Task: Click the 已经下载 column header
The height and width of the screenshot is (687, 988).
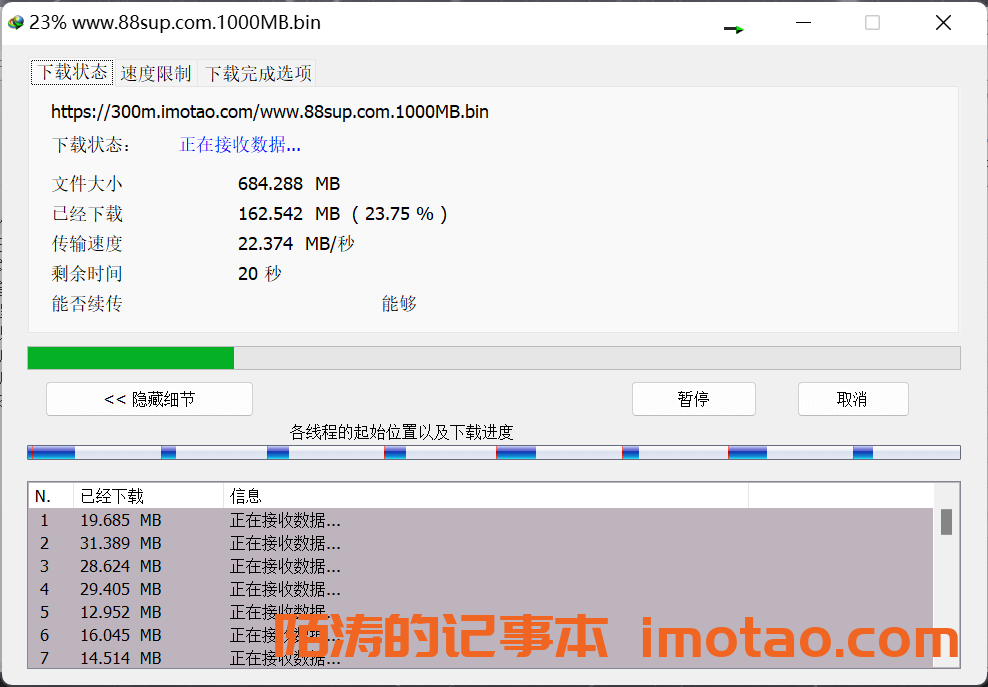Action: 147,496
